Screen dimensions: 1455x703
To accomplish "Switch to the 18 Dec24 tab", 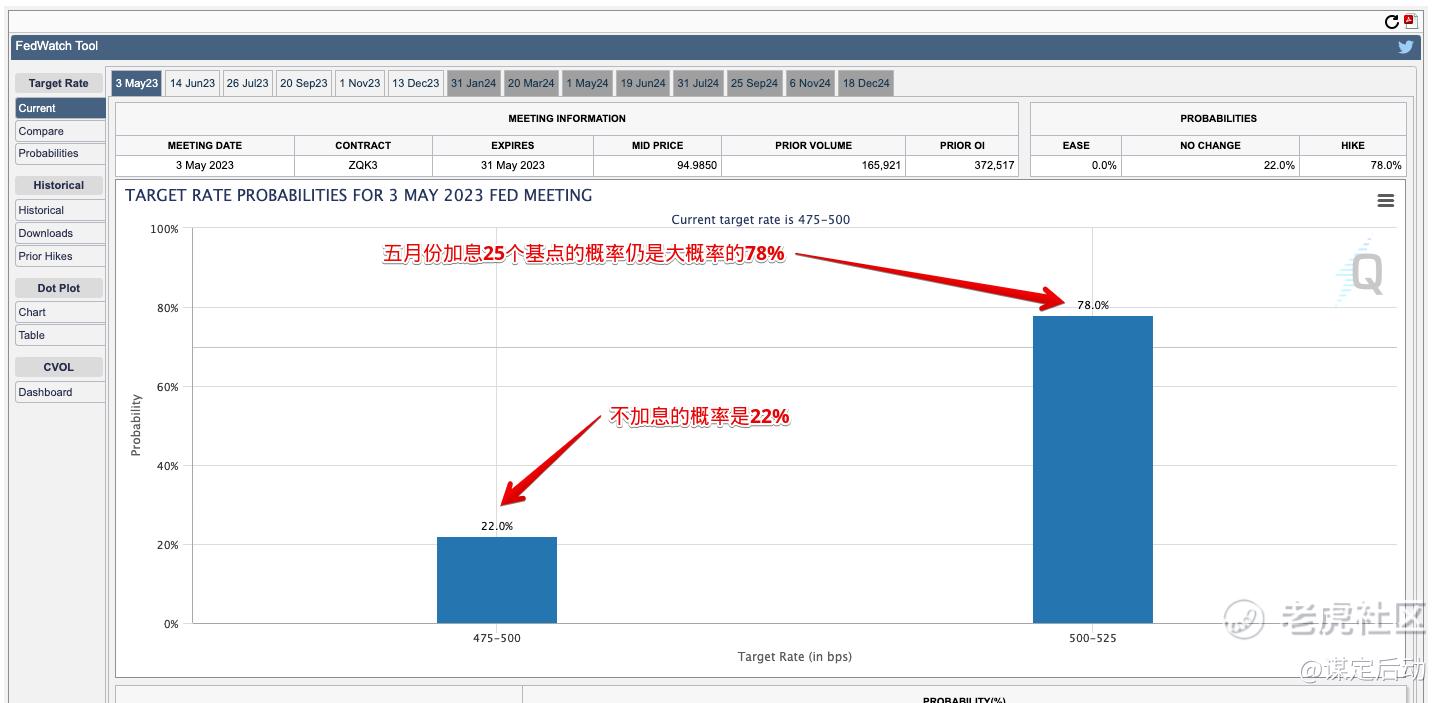I will [865, 83].
